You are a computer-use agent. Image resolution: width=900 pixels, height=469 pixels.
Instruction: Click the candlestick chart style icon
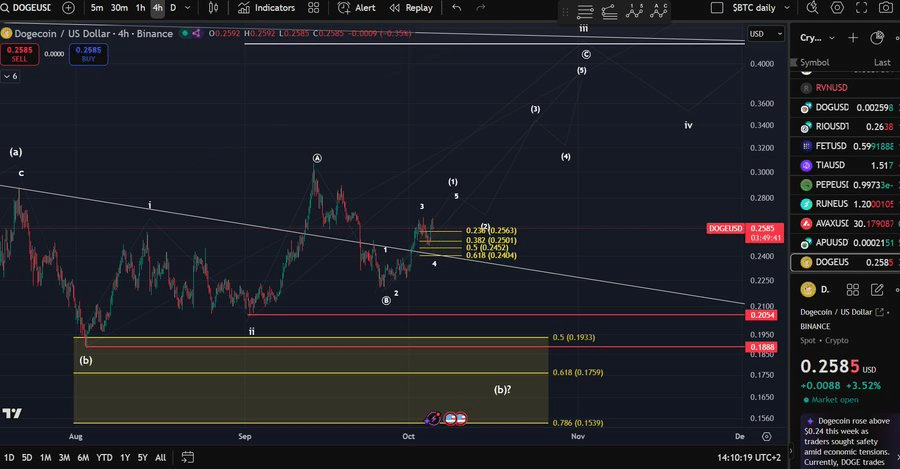214,8
